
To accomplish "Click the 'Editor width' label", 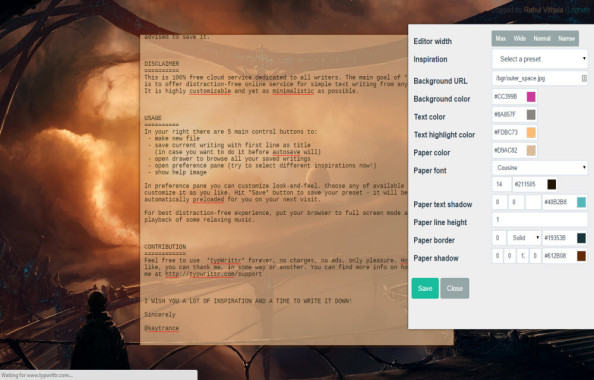I will [x=433, y=41].
